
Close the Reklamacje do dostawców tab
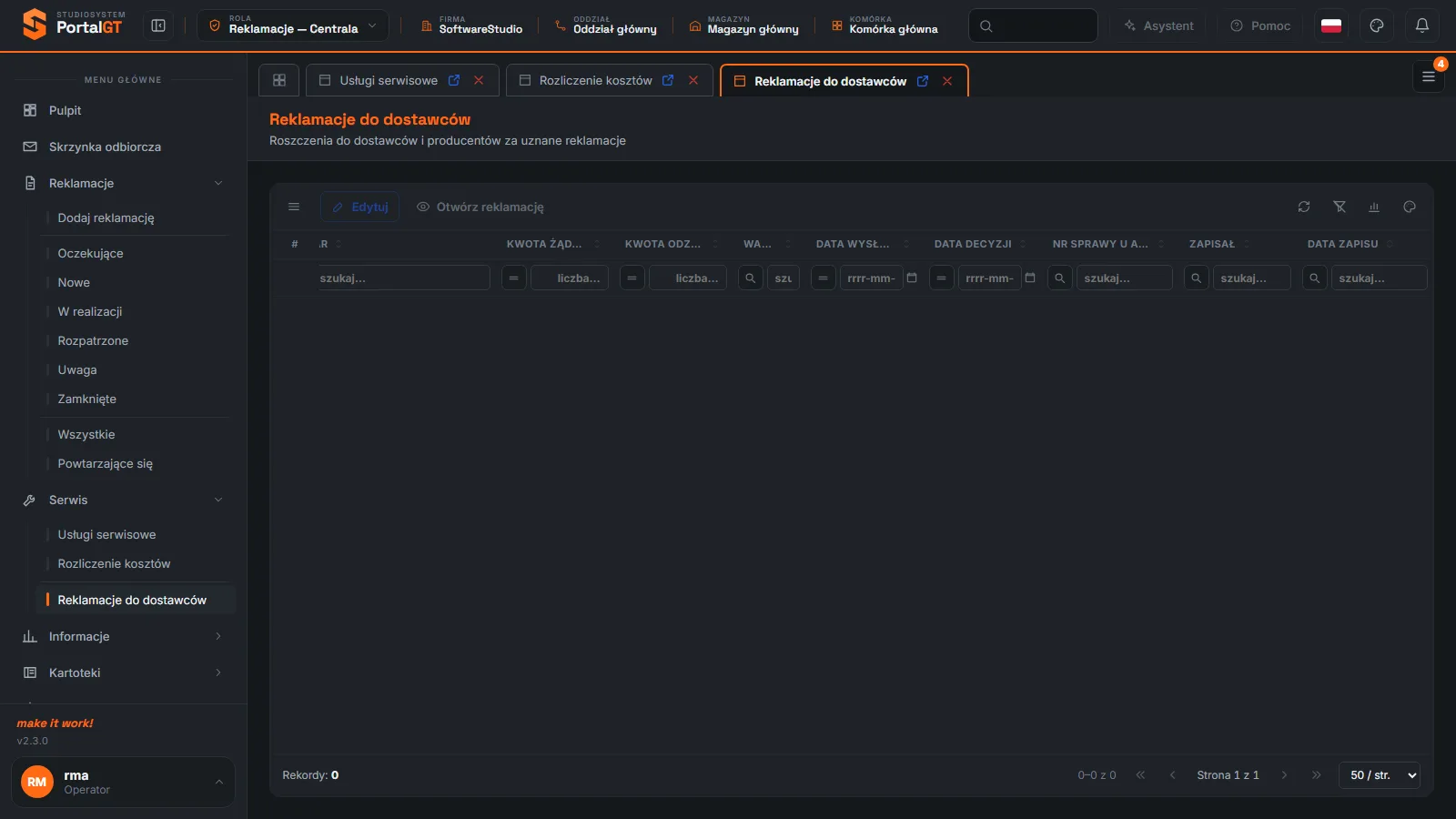947,81
